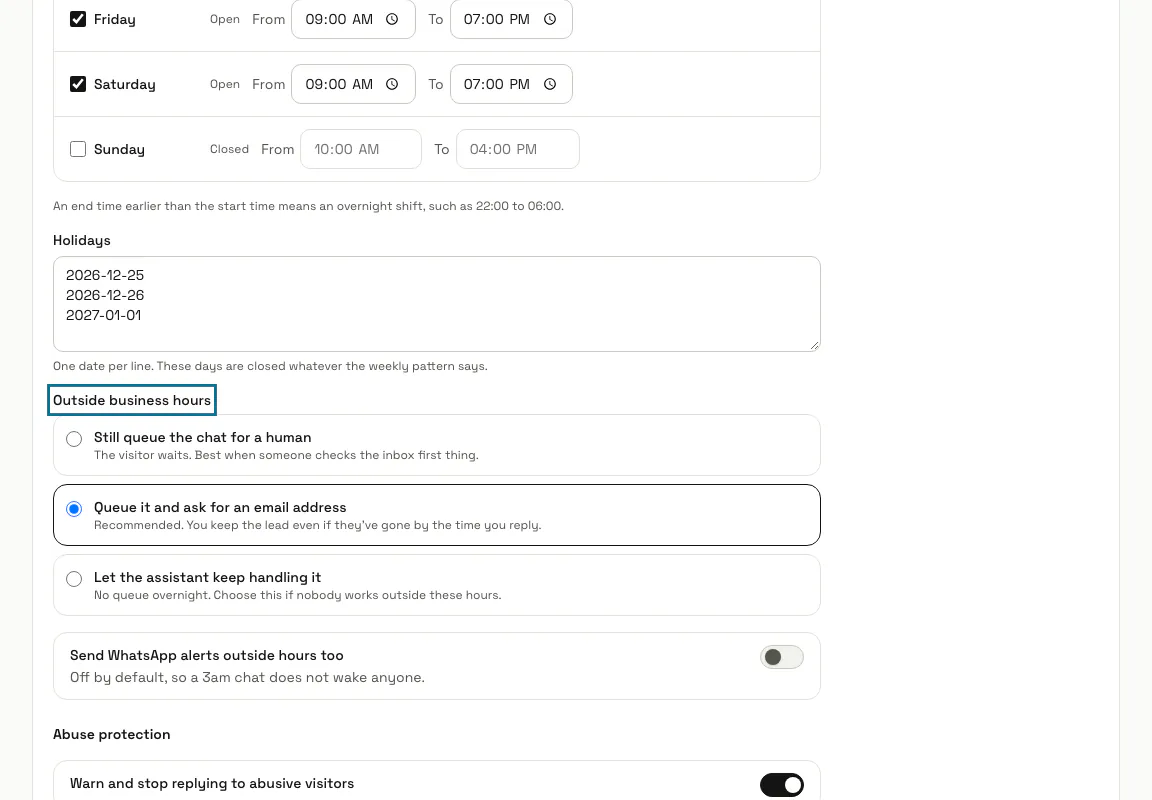
Task: Click "Off by default" WhatsApp description text
Action: coord(248,677)
